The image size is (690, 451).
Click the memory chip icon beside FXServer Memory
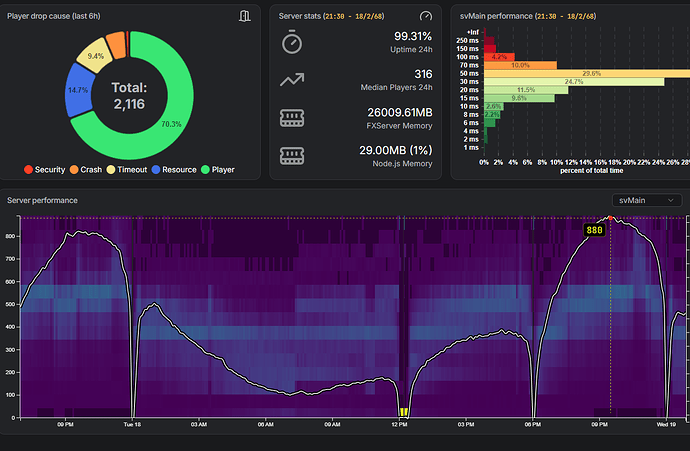(292, 118)
